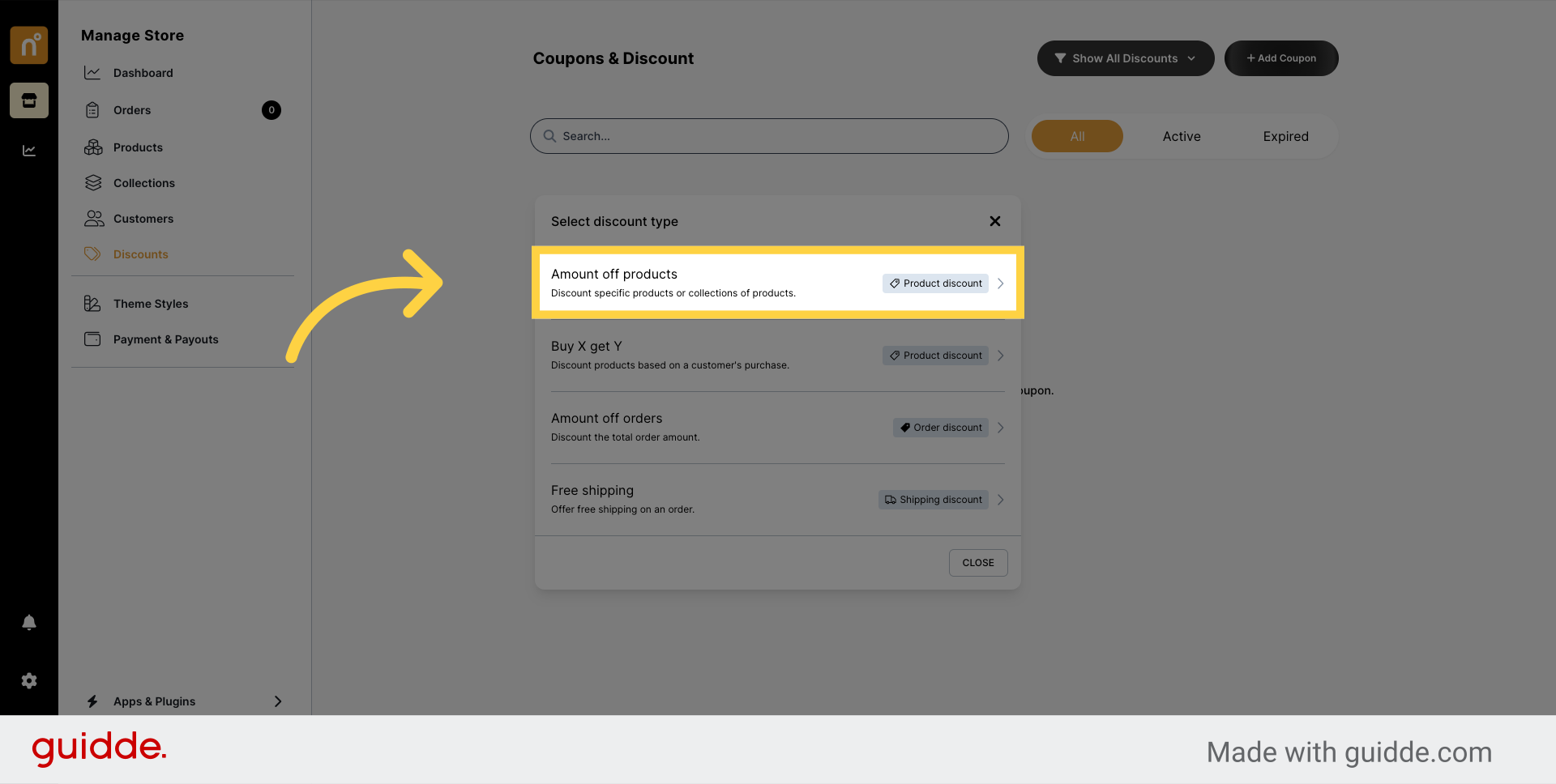Click chevron on Amount off products row

1001,283
